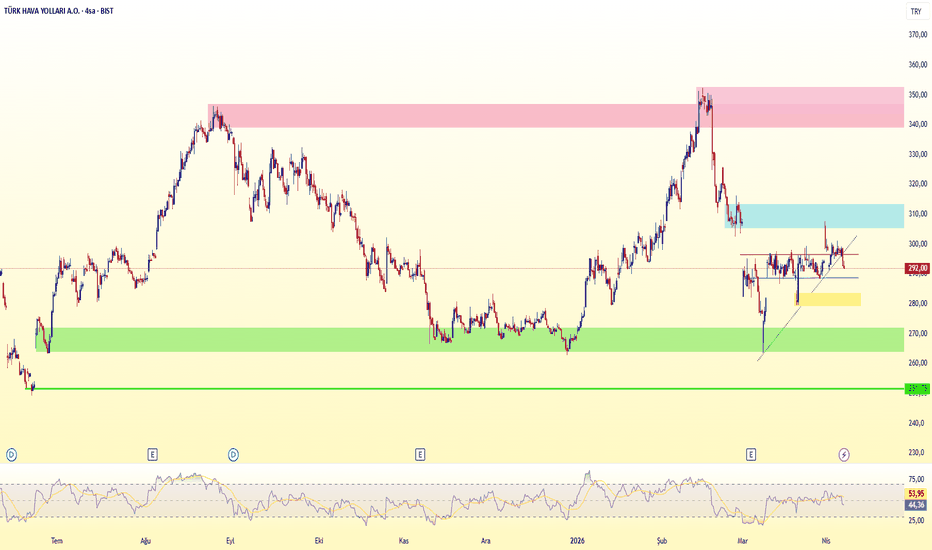Click the 340,00 price axis label
The width and height of the screenshot is (932, 550).
point(918,124)
